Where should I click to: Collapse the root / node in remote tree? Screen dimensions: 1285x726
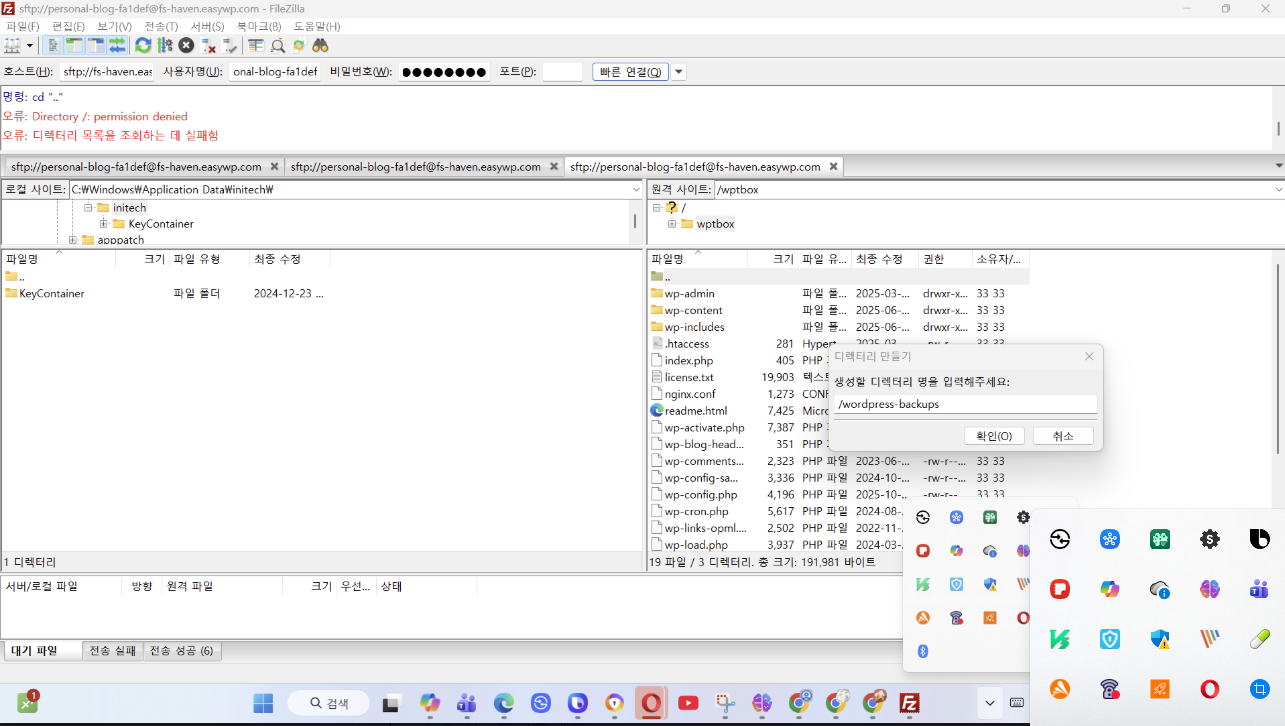[x=657, y=207]
